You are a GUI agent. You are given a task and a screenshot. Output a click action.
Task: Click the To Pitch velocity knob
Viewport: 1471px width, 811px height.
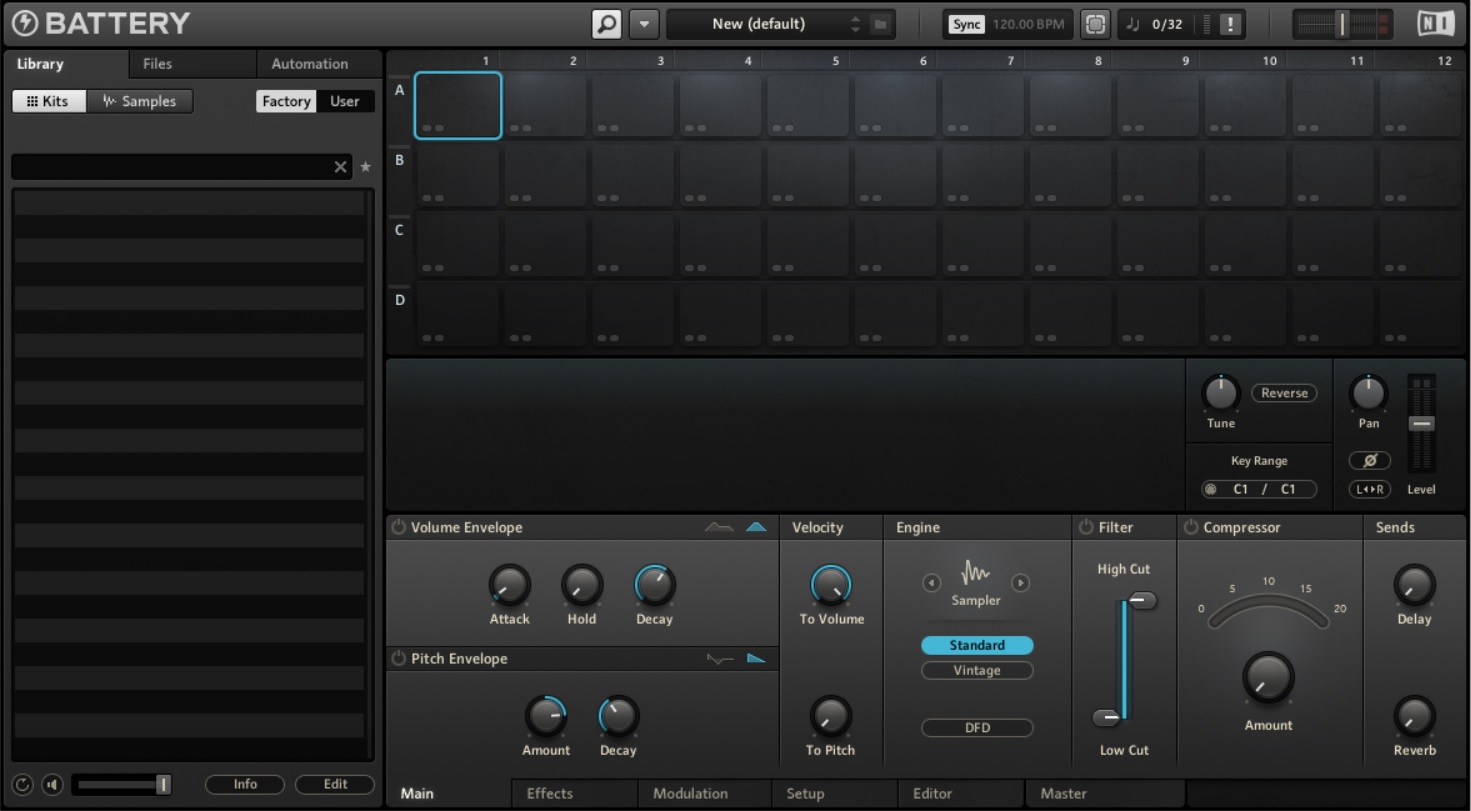pos(830,716)
